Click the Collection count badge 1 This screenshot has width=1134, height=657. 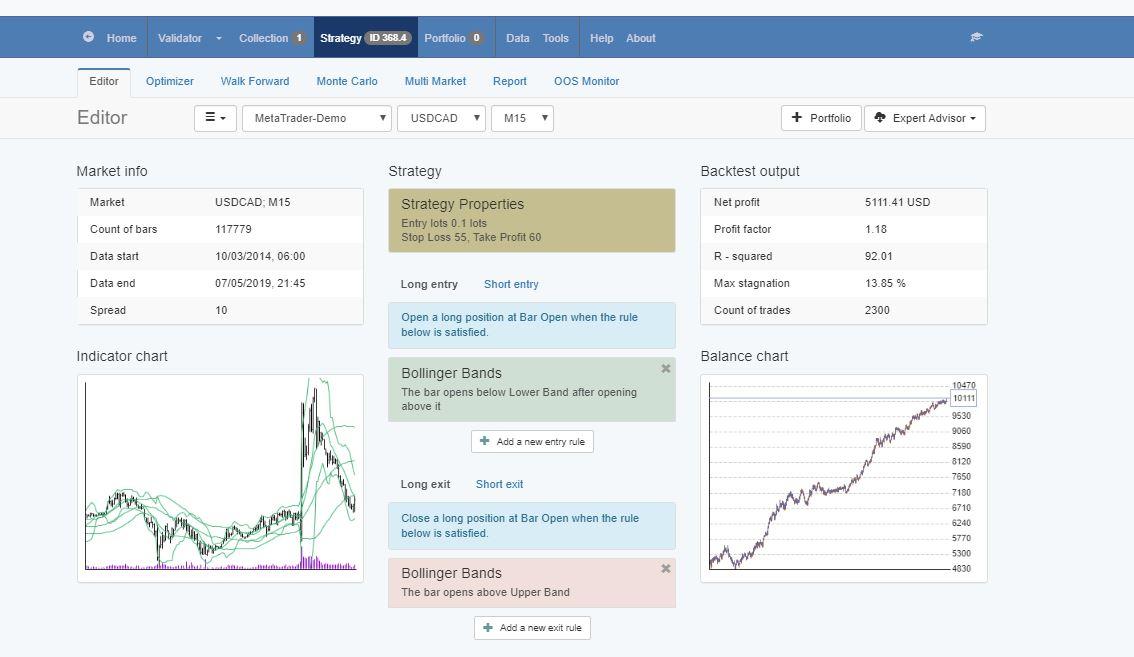click(x=299, y=38)
